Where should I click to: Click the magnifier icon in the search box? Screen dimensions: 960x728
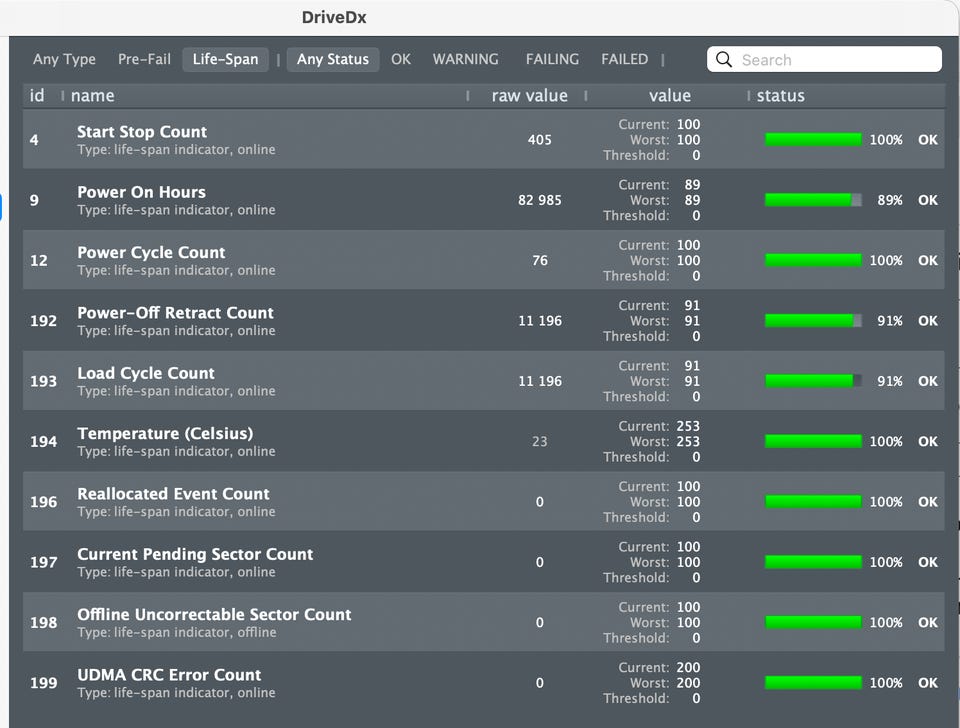724,59
